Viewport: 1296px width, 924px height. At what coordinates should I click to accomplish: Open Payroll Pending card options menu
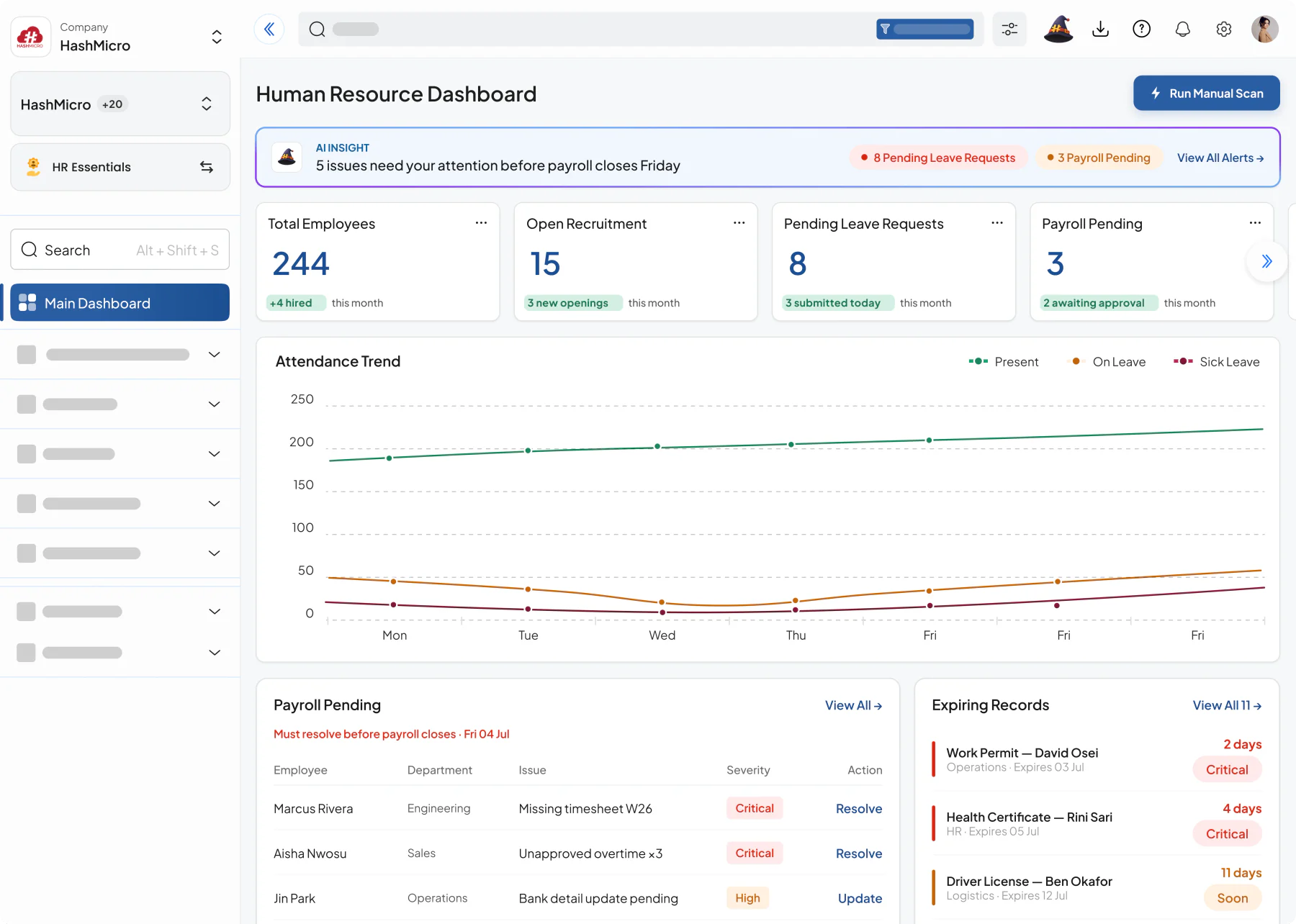[x=1255, y=223]
